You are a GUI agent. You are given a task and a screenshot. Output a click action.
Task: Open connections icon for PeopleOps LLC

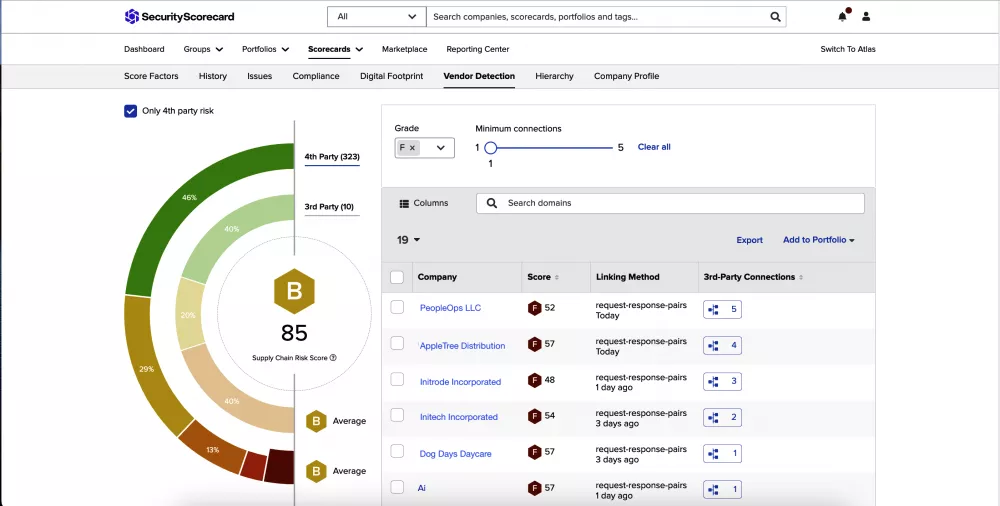[722, 309]
